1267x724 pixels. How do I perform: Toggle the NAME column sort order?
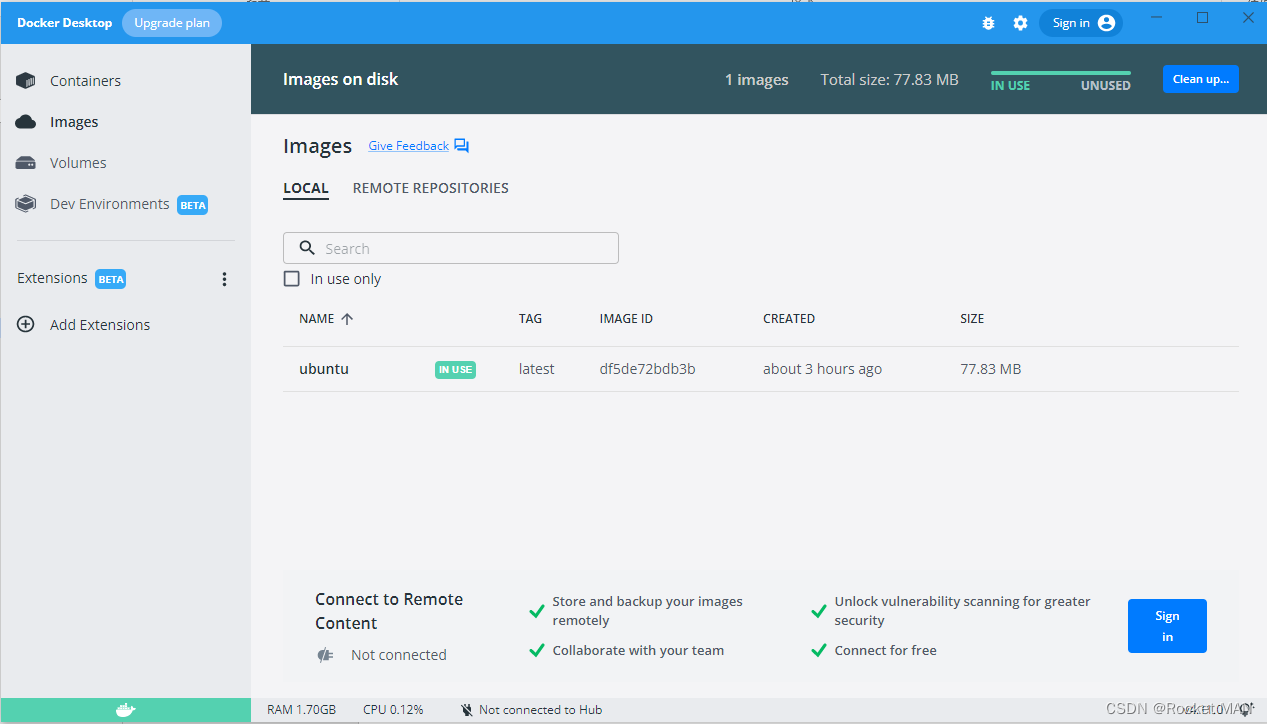345,318
